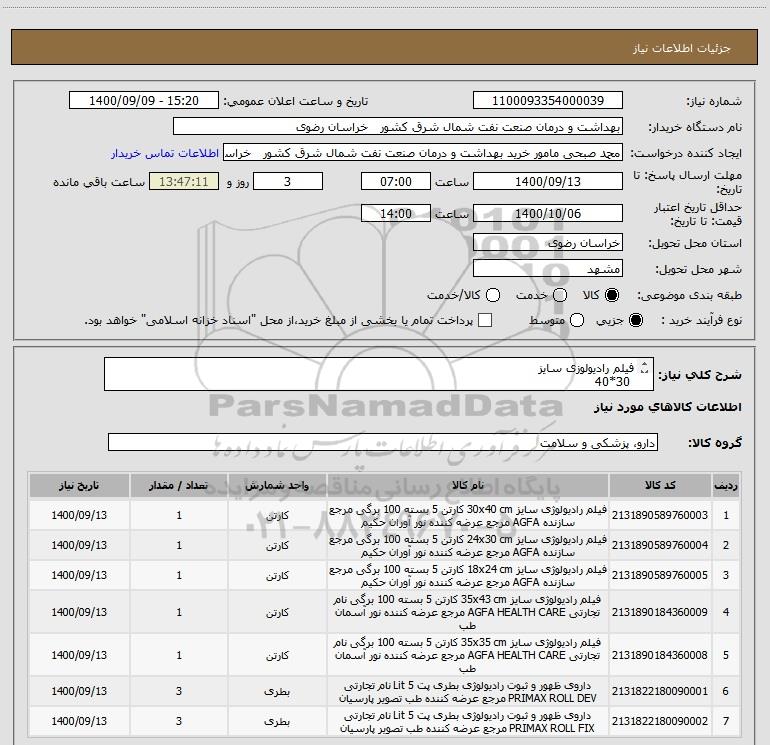Click the quantity 3 in row 7
The width and height of the screenshot is (770, 745).
(179, 721)
